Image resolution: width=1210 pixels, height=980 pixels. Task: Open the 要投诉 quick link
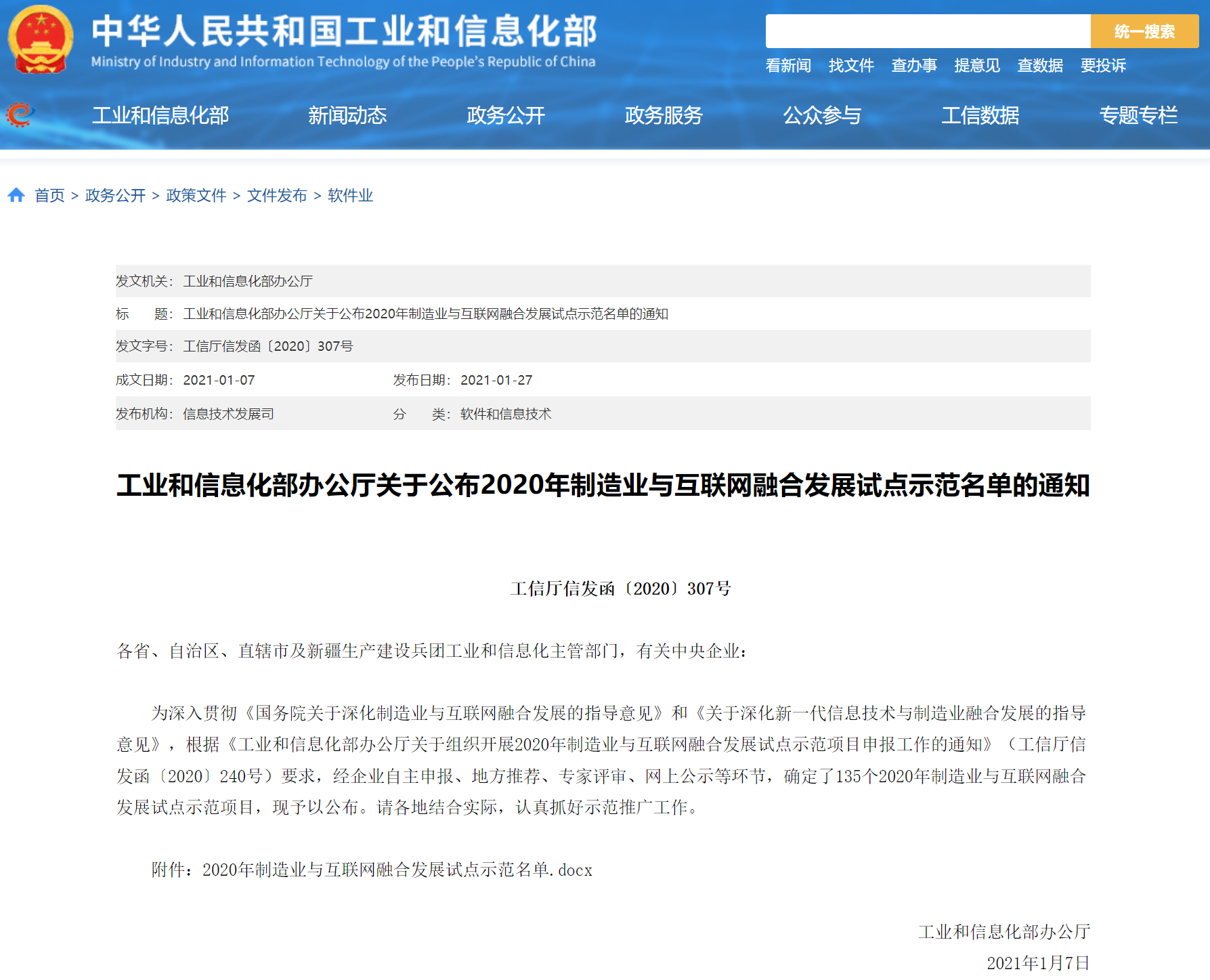coord(1103,66)
